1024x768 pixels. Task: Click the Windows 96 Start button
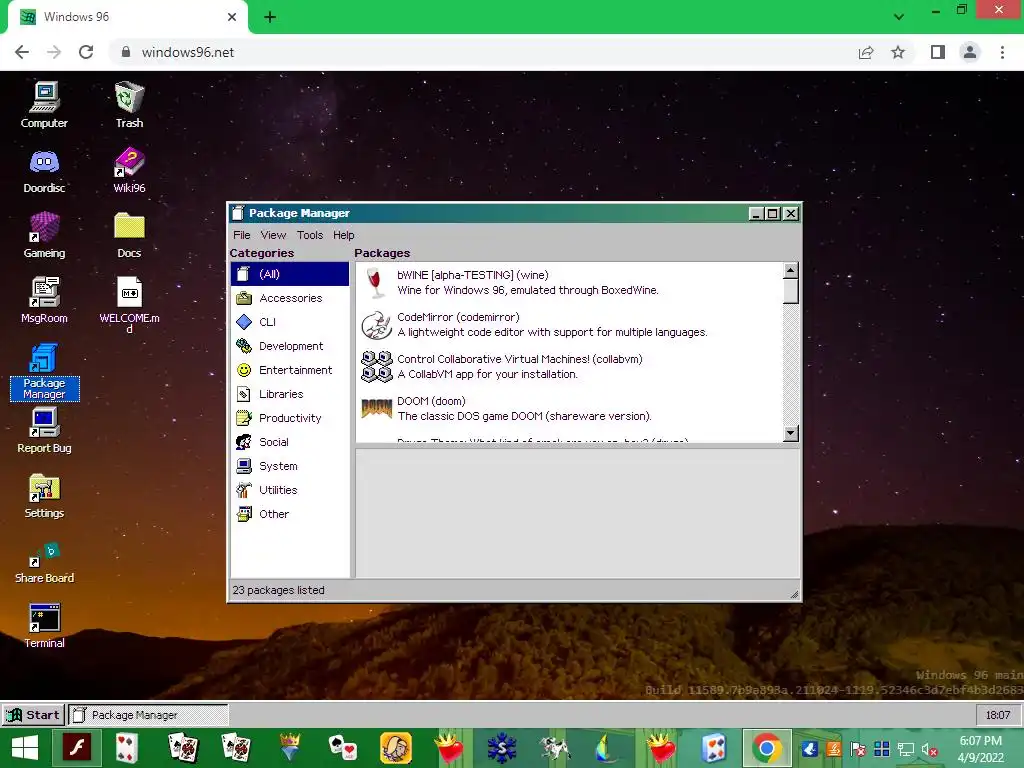point(33,715)
